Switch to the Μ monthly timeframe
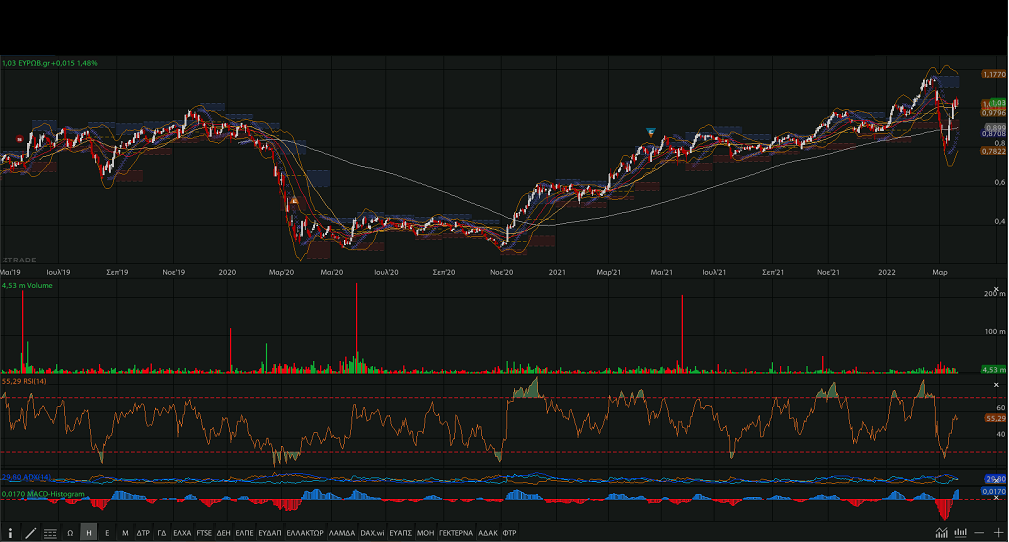The width and height of the screenshot is (1009, 542). pyautogui.click(x=125, y=533)
